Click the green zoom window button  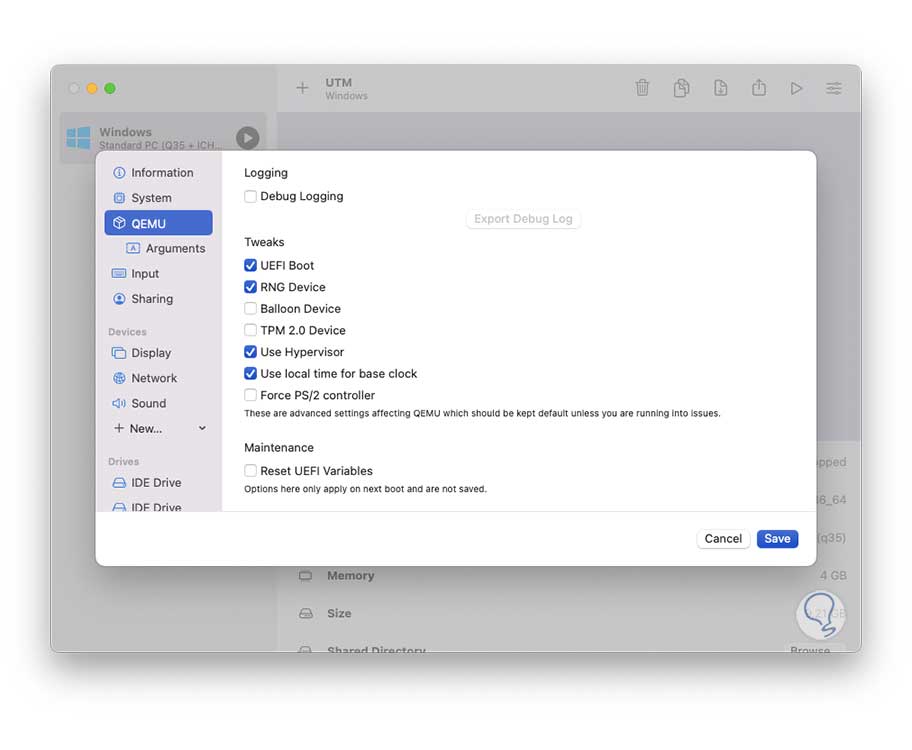pyautogui.click(x=110, y=88)
